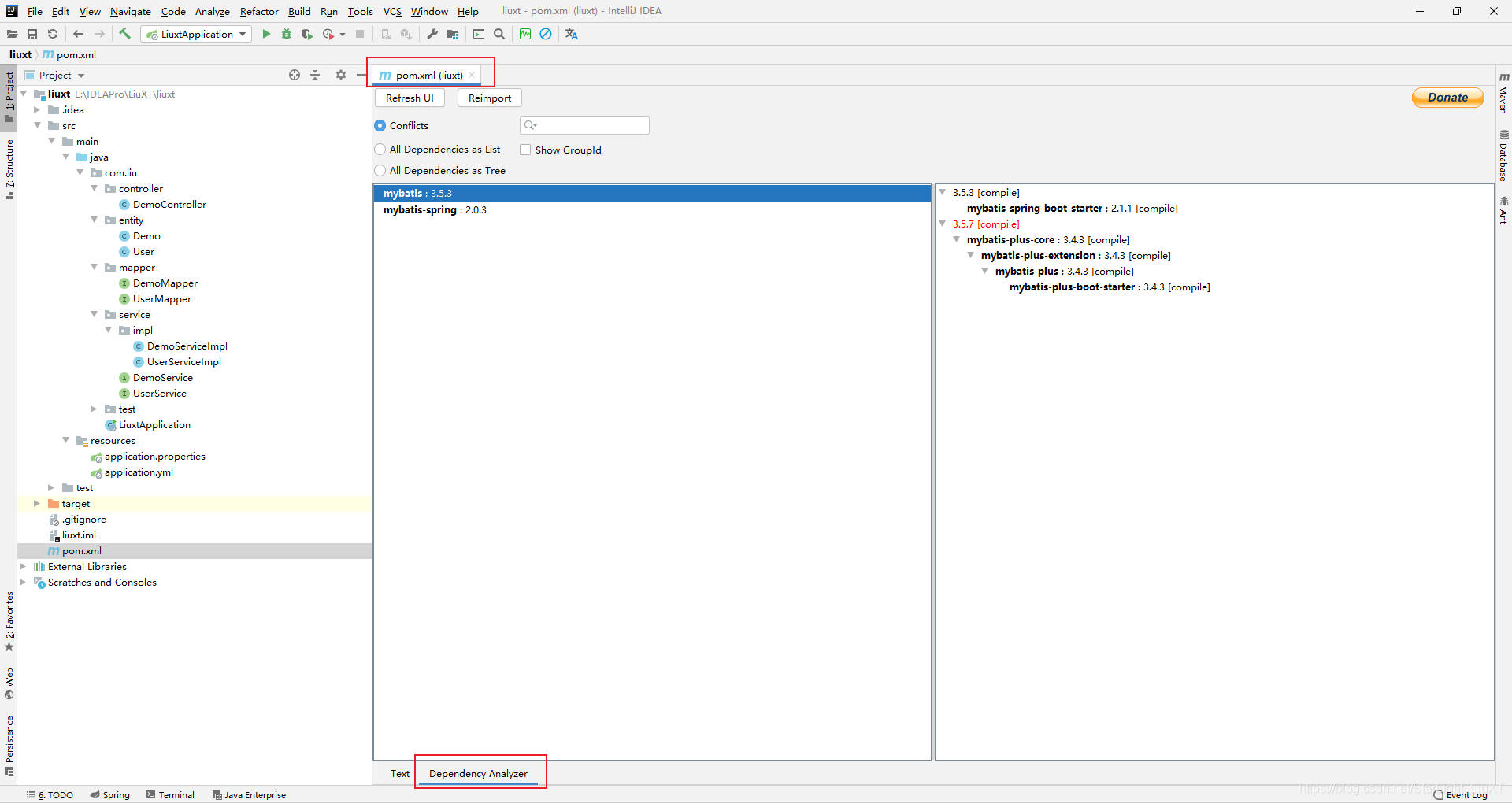Viewport: 1512px width, 803px height.
Task: Select All Dependencies as Tree option
Action: [380, 171]
